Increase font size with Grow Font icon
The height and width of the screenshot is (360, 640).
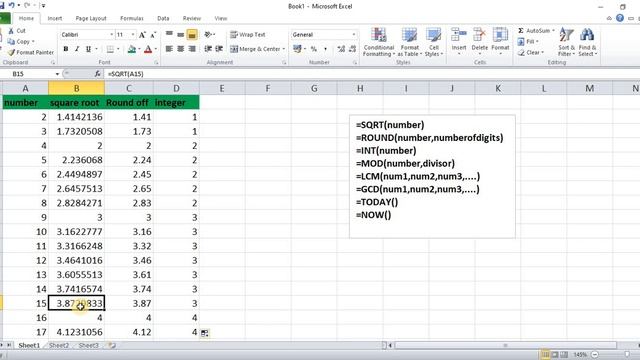[x=142, y=35]
